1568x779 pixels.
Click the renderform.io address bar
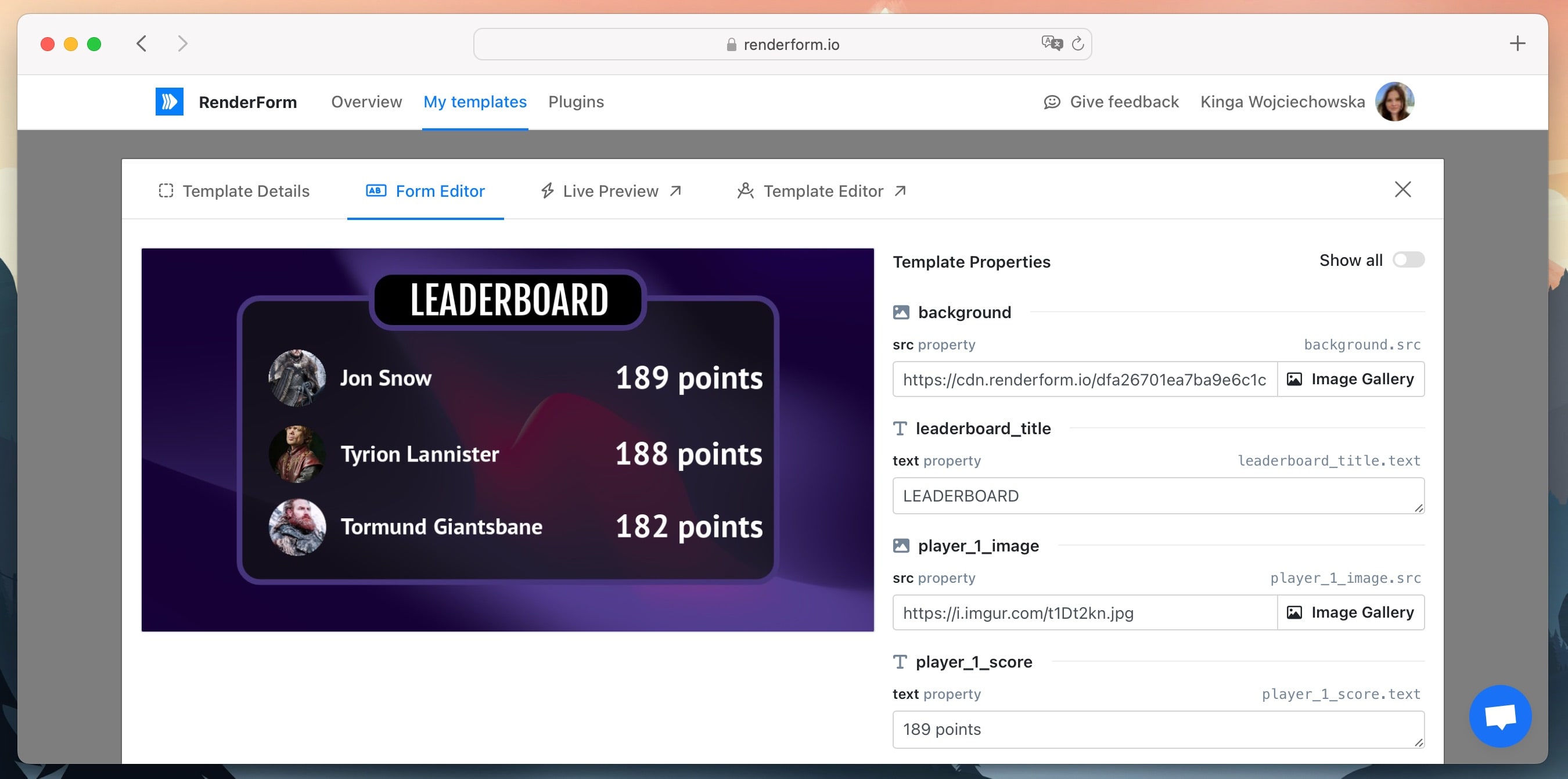pos(782,44)
